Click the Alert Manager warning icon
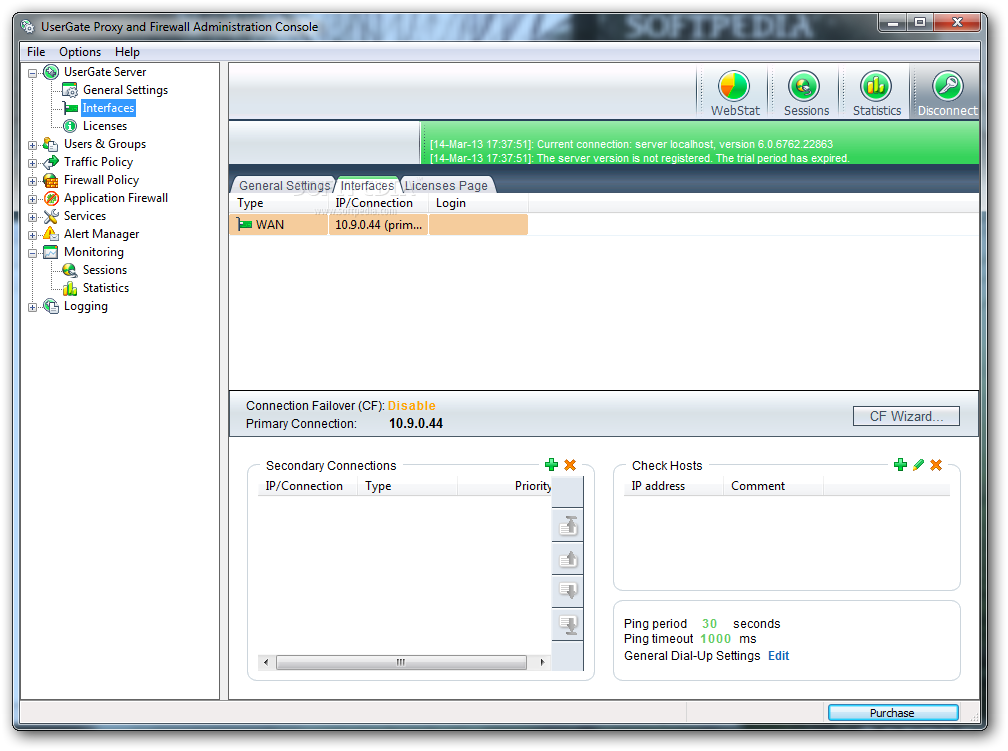The width and height of the screenshot is (1008, 751). (51, 234)
